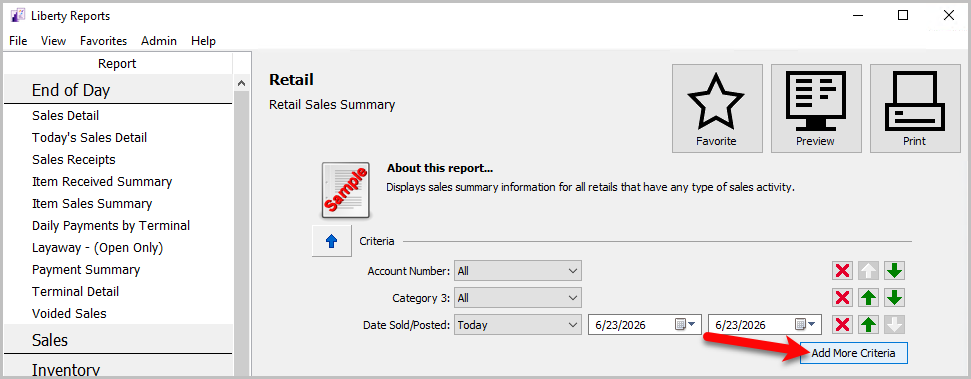Viewport: 971px width, 379px height.
Task: Open the Admin menu
Action: click(x=159, y=41)
